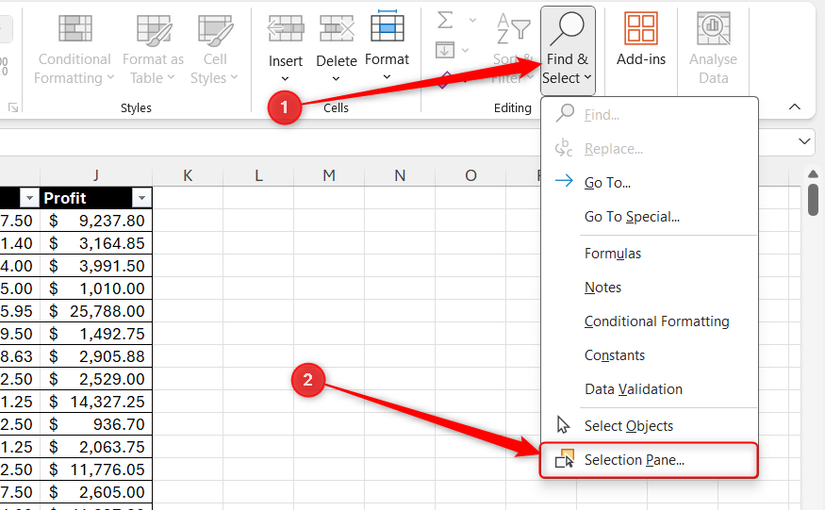Open the Add-ins button

pos(641,41)
